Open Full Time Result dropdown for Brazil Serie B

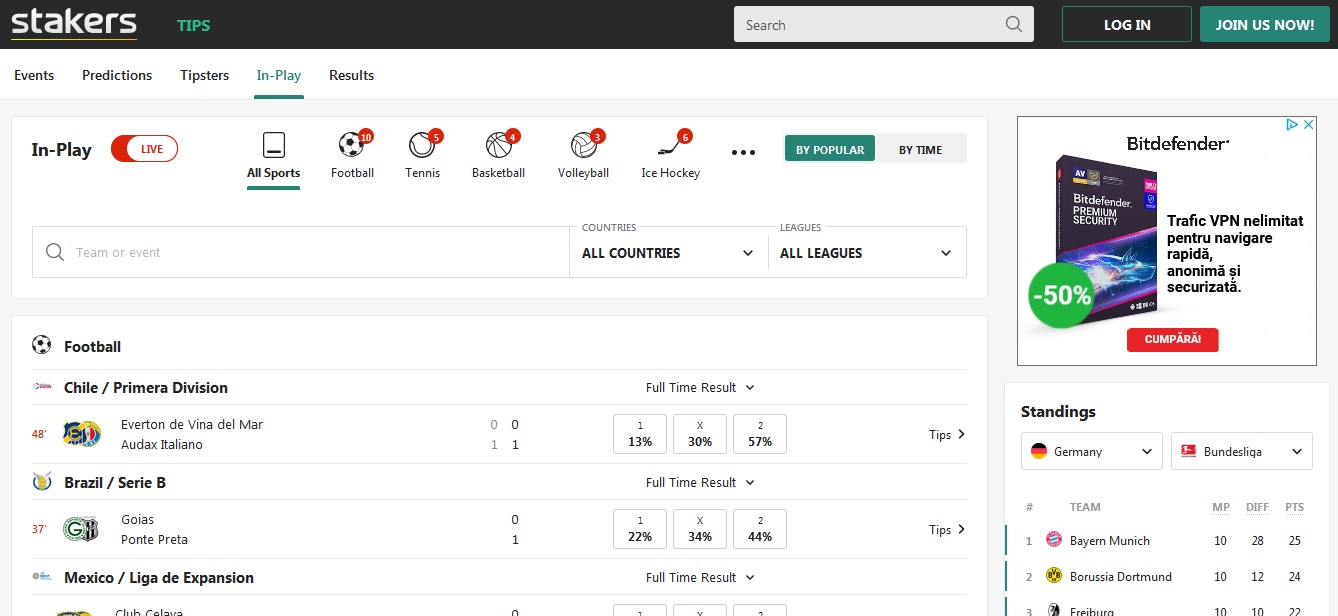[x=700, y=482]
